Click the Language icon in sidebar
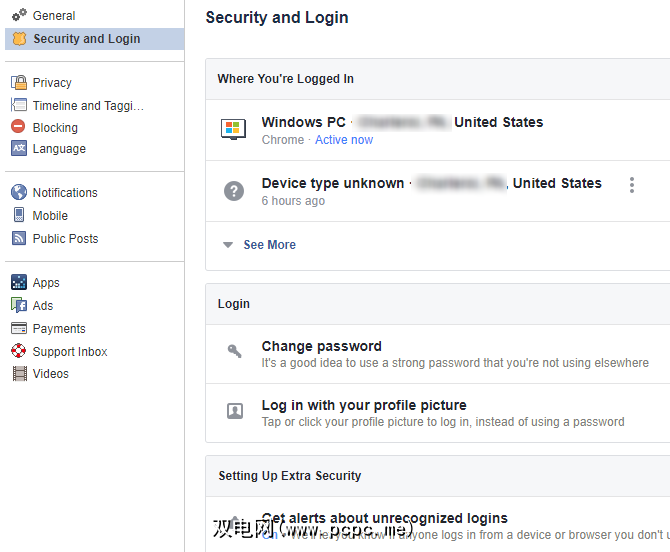The height and width of the screenshot is (552, 670). pyautogui.click(x=19, y=149)
